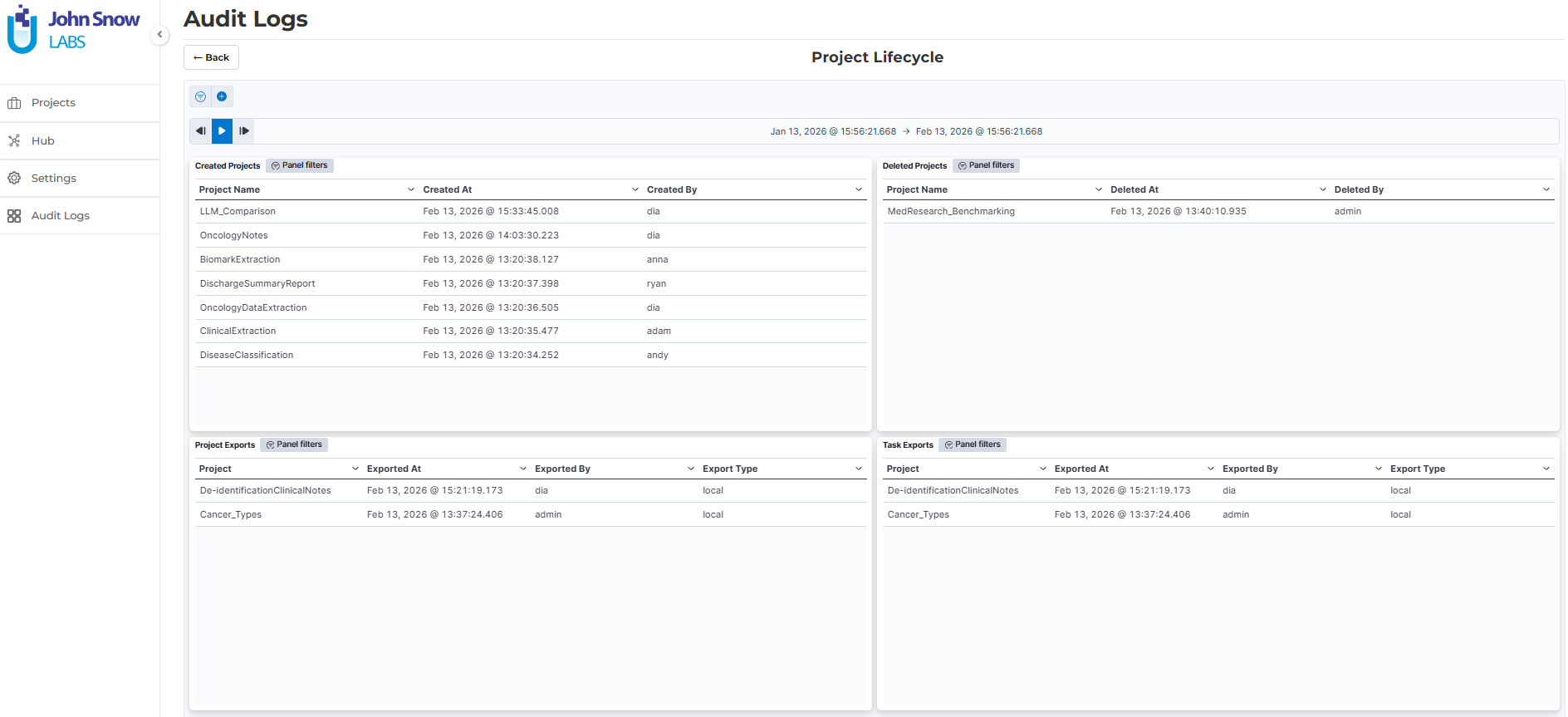This screenshot has height=717, width=1568.
Task: Collapse the left sidebar
Action: (x=159, y=35)
